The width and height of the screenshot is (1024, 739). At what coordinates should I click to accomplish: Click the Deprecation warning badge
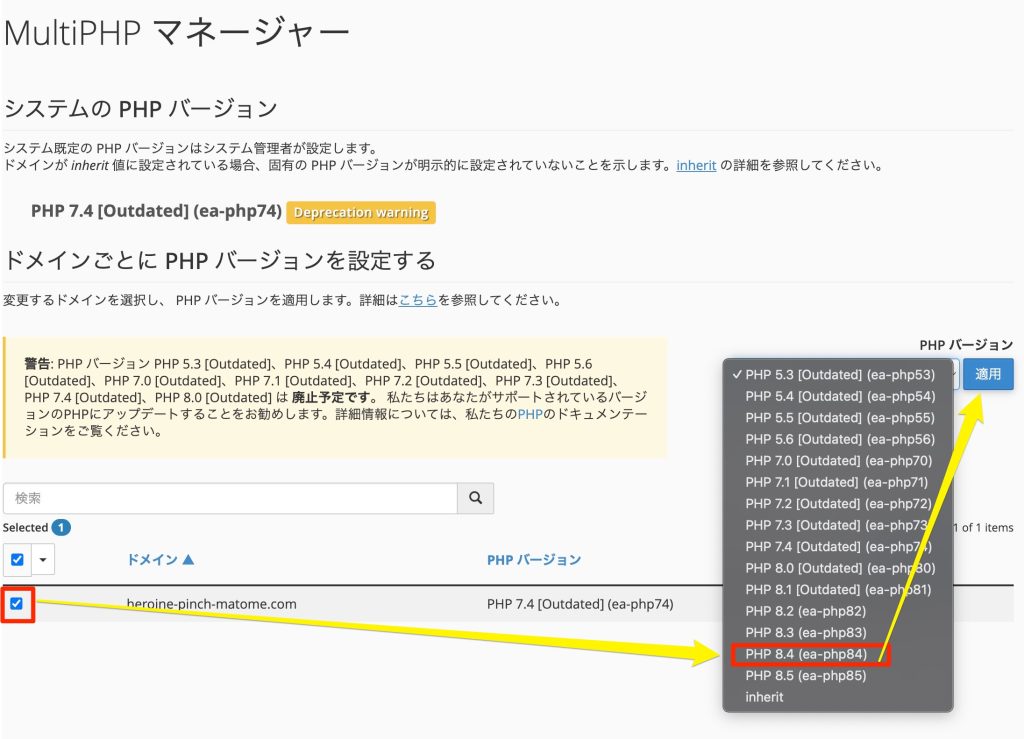pyautogui.click(x=361, y=213)
